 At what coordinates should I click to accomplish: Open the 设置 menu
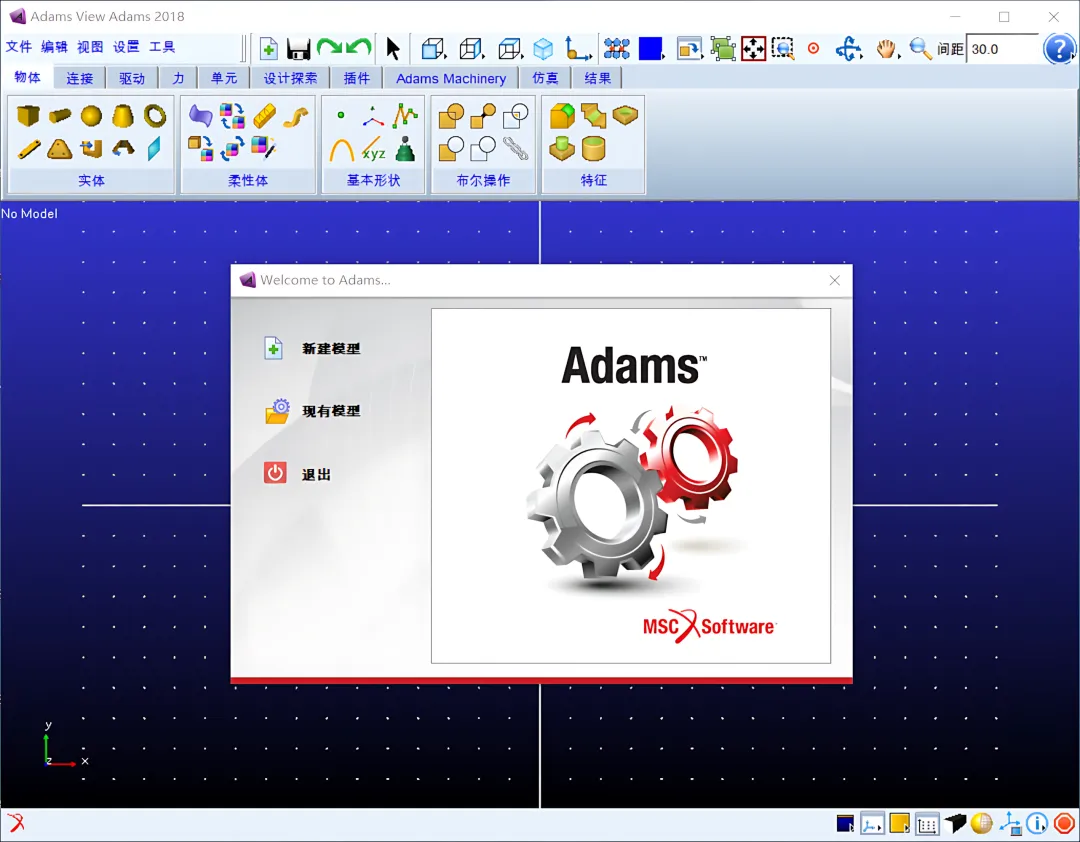pyautogui.click(x=126, y=47)
